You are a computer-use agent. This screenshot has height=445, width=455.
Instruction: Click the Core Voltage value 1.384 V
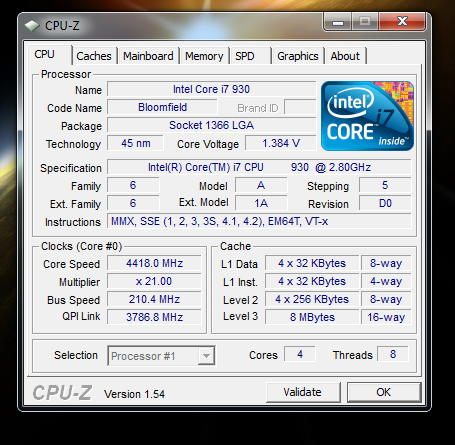point(281,143)
